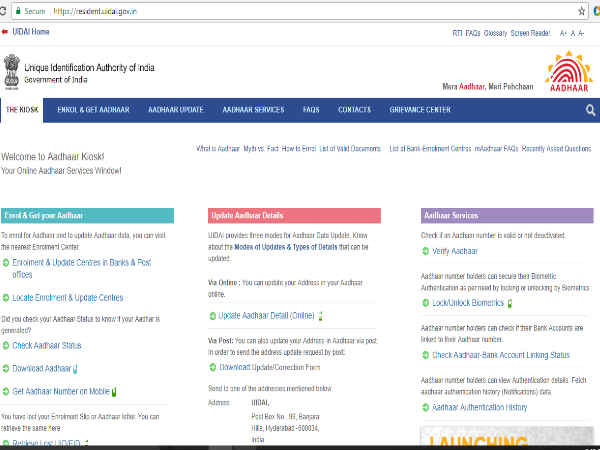Click the Enrol & Get your Aadhaar header
600x450 pixels.
point(87,216)
